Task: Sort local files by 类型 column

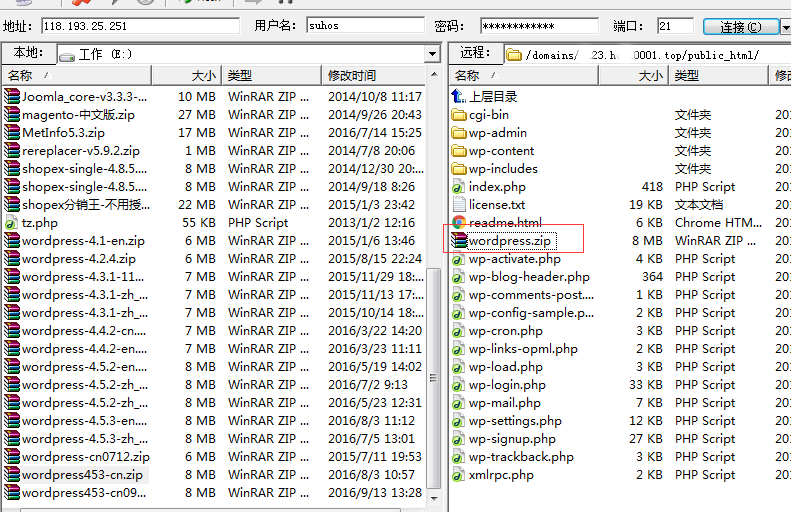Action: click(272, 76)
